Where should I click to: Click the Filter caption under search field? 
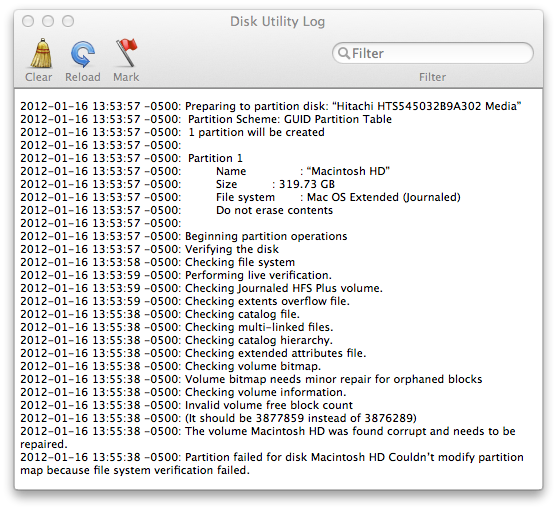[432, 77]
